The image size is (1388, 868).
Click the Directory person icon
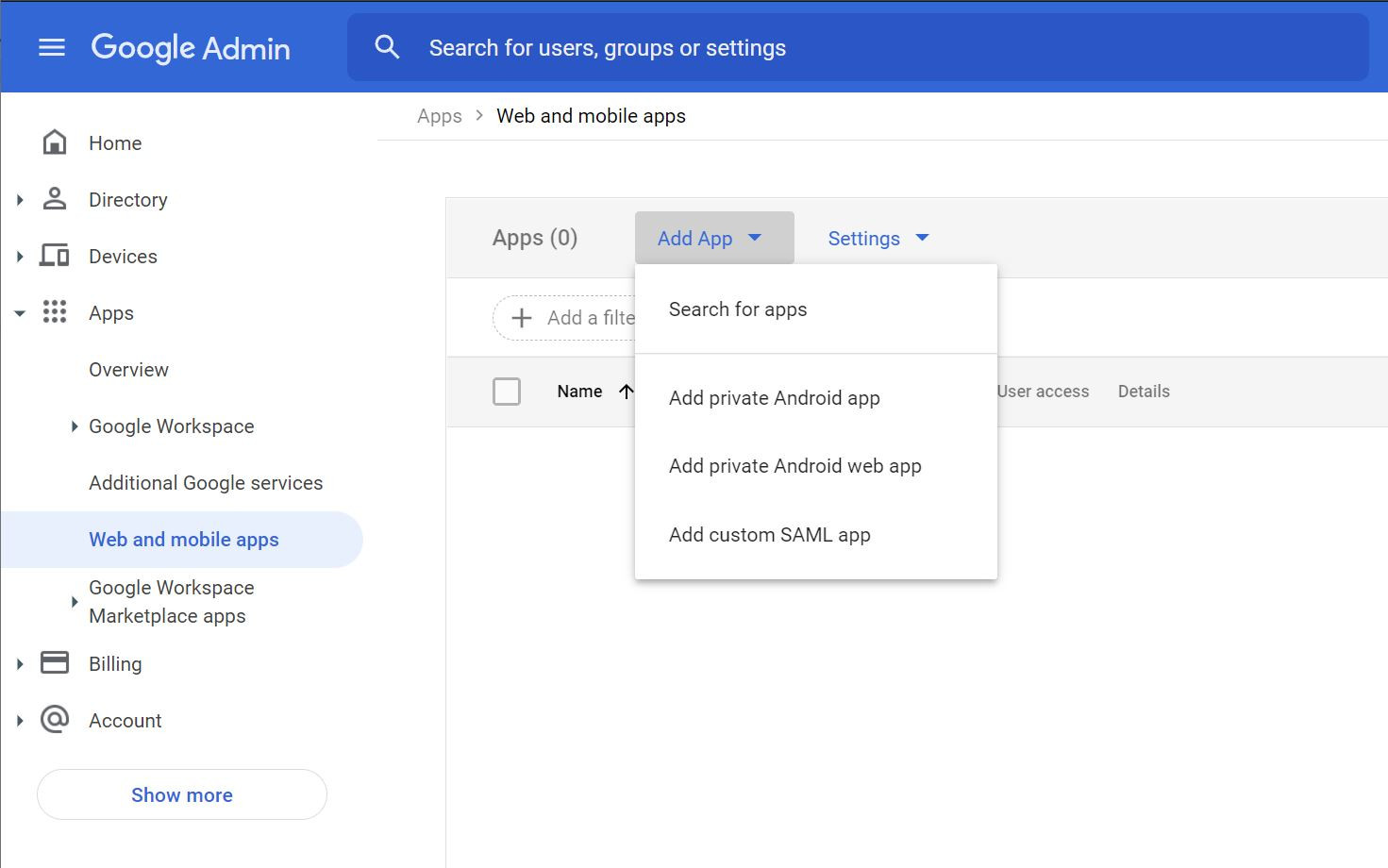click(55, 199)
